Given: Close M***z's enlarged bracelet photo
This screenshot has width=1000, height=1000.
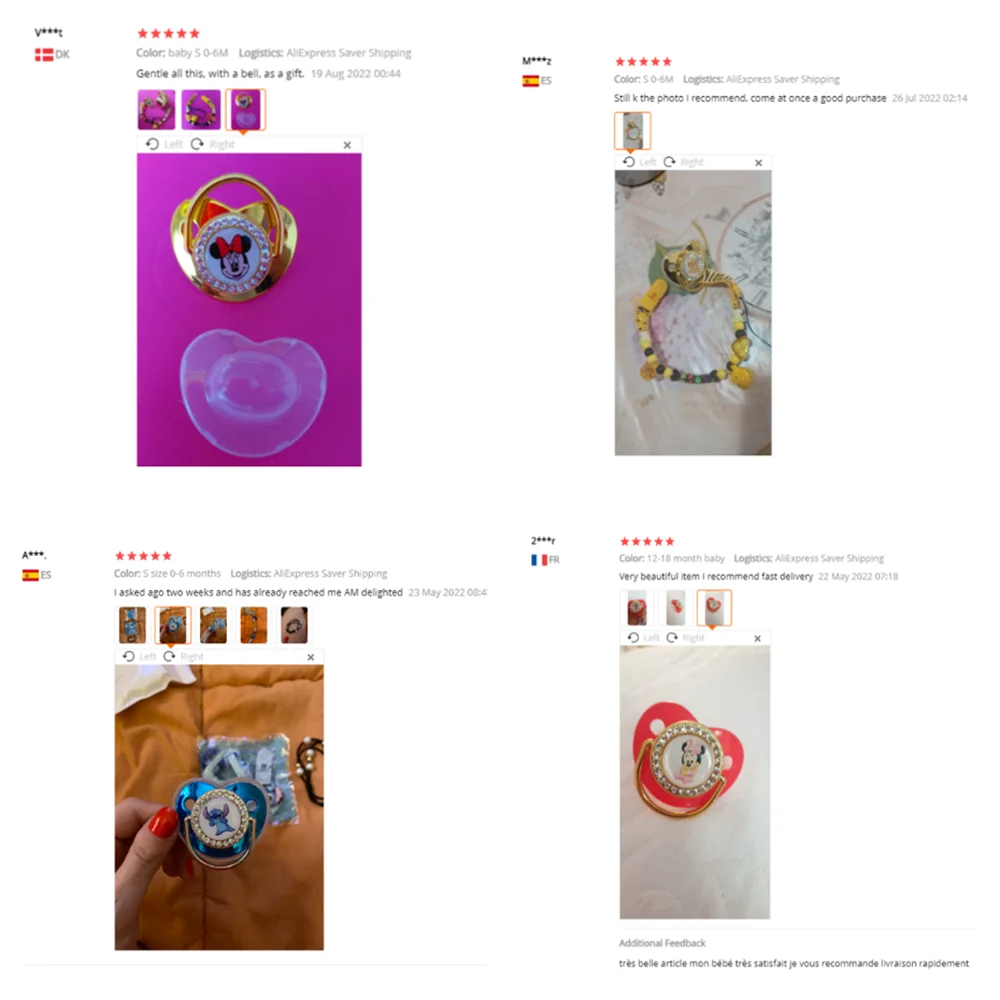Looking at the screenshot, I should (x=758, y=163).
